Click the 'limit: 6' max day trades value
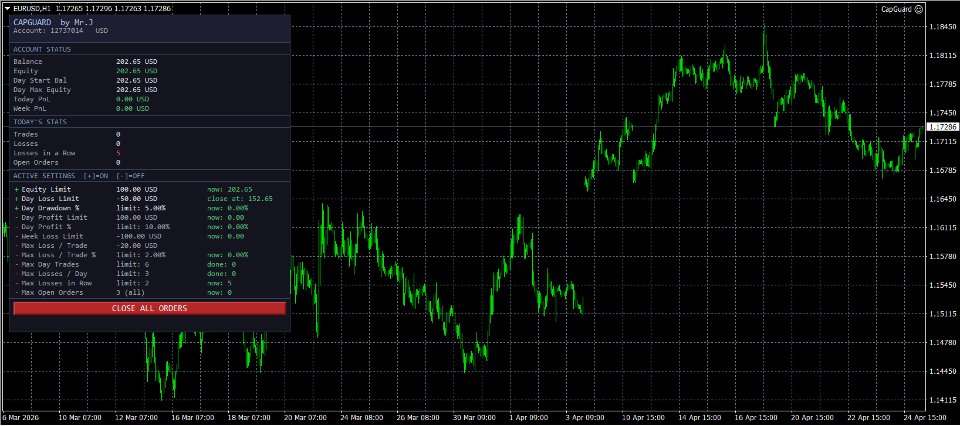 pos(132,264)
